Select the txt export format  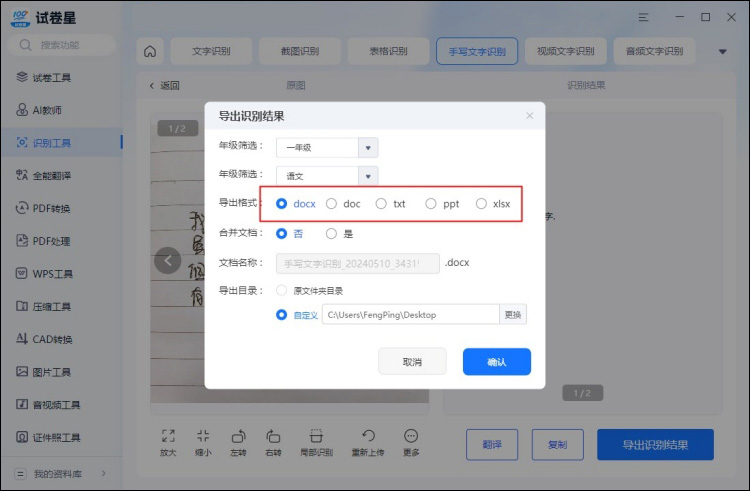pos(381,204)
